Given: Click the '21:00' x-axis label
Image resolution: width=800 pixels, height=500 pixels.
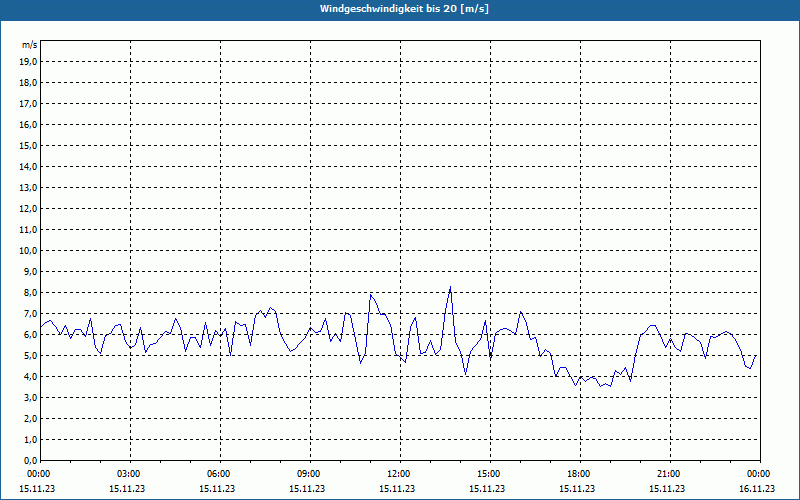Looking at the screenshot, I should point(669,474).
